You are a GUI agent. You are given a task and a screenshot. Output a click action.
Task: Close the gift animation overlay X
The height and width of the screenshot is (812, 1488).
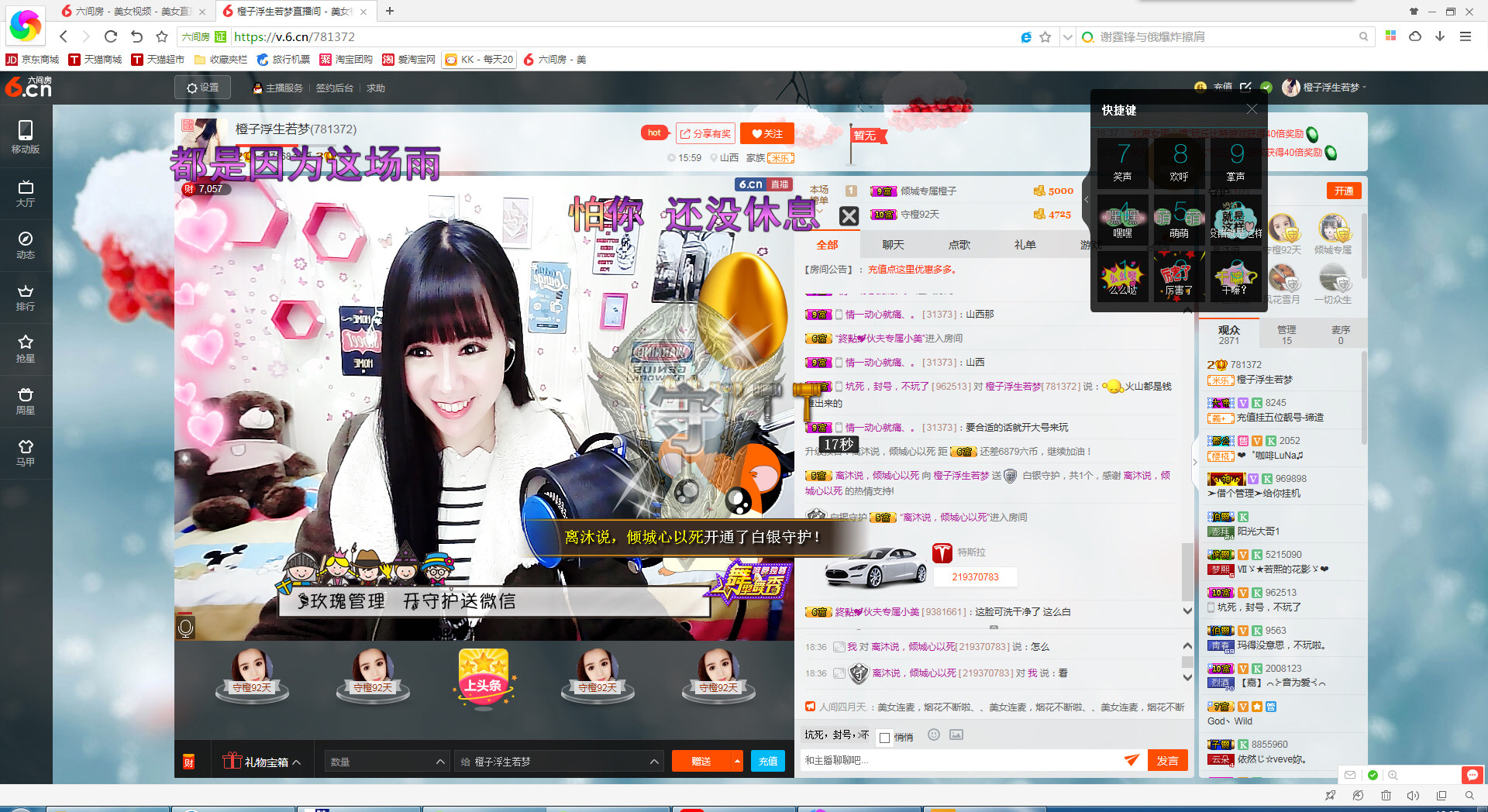(x=849, y=216)
